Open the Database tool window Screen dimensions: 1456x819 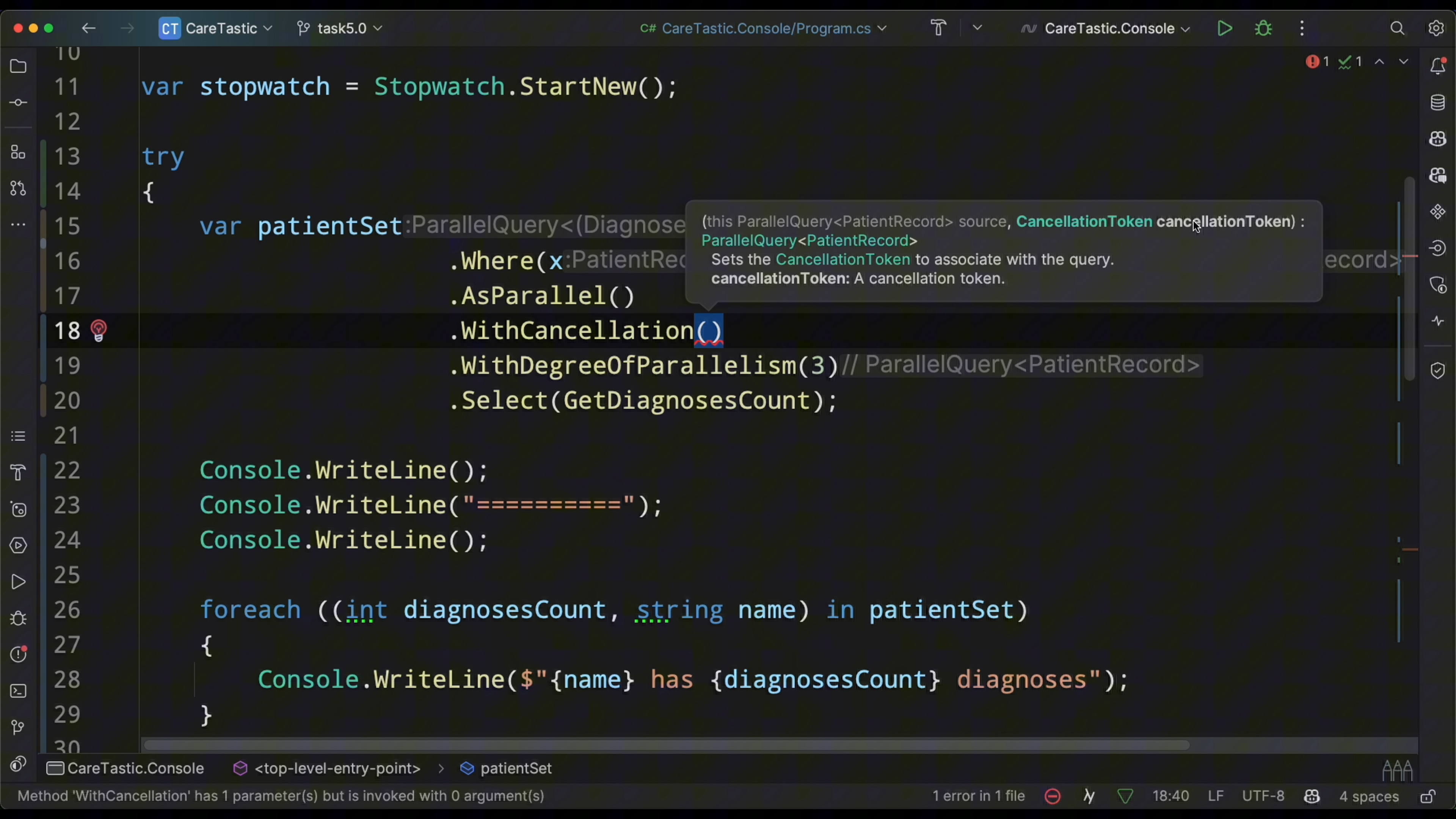pyautogui.click(x=1438, y=103)
